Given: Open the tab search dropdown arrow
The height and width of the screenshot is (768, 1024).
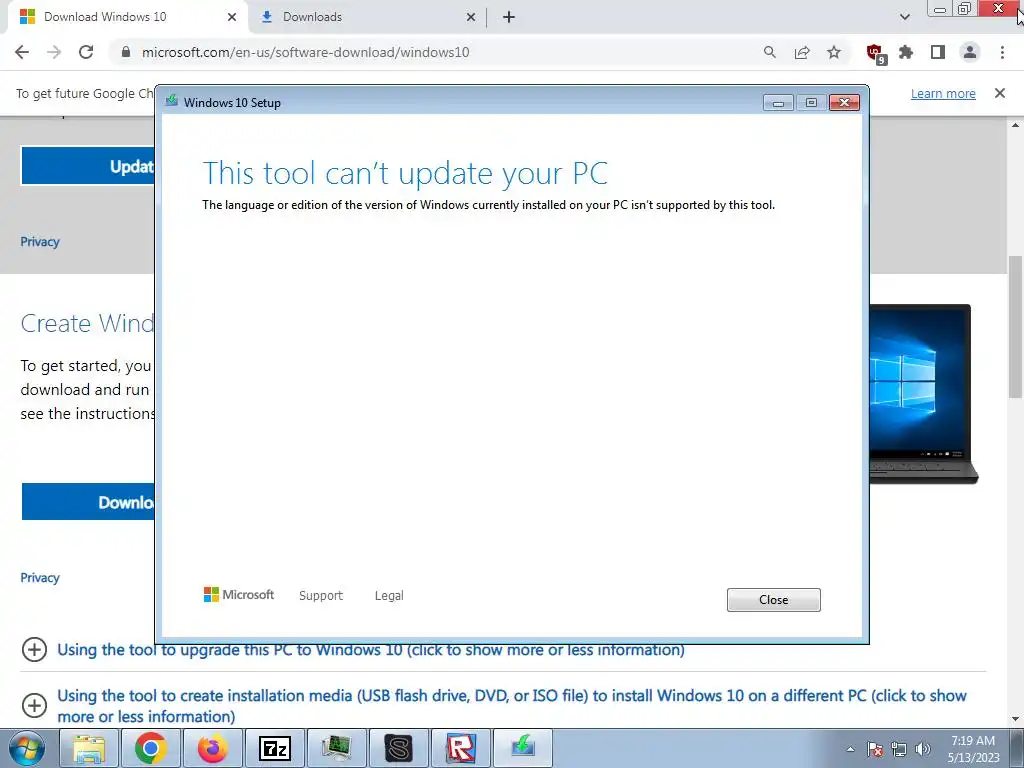Looking at the screenshot, I should pos(904,17).
